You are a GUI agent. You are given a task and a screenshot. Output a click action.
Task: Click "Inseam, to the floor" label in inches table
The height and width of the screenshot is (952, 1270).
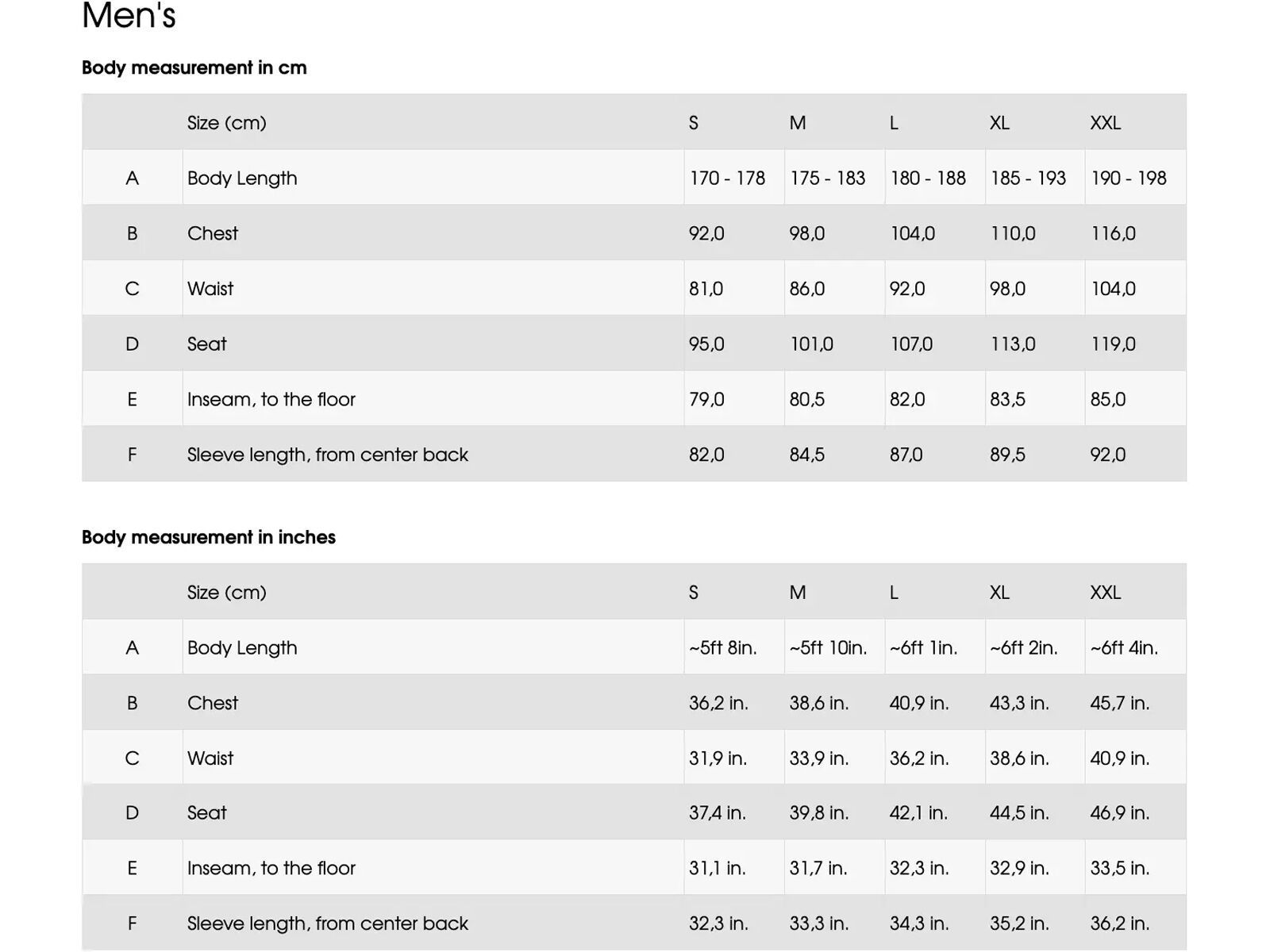271,868
